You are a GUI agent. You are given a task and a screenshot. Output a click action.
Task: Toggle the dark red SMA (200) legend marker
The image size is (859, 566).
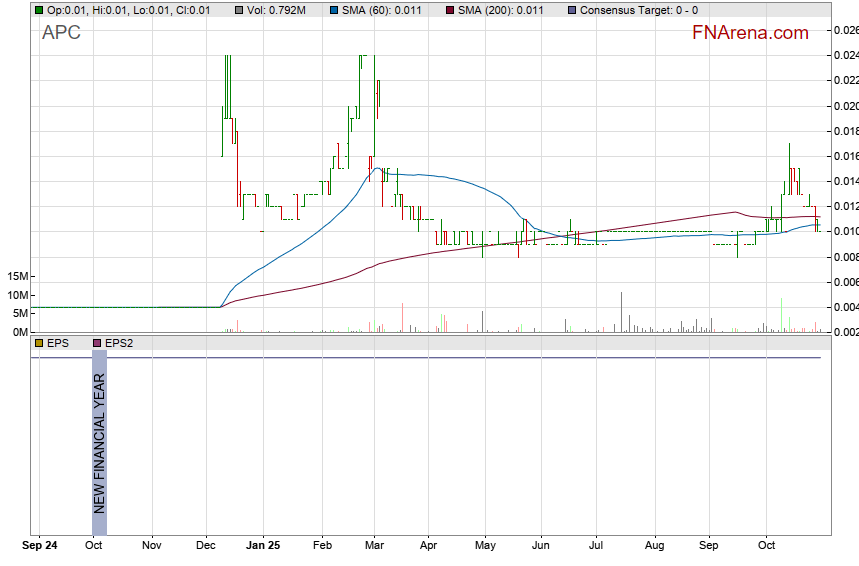(449, 10)
